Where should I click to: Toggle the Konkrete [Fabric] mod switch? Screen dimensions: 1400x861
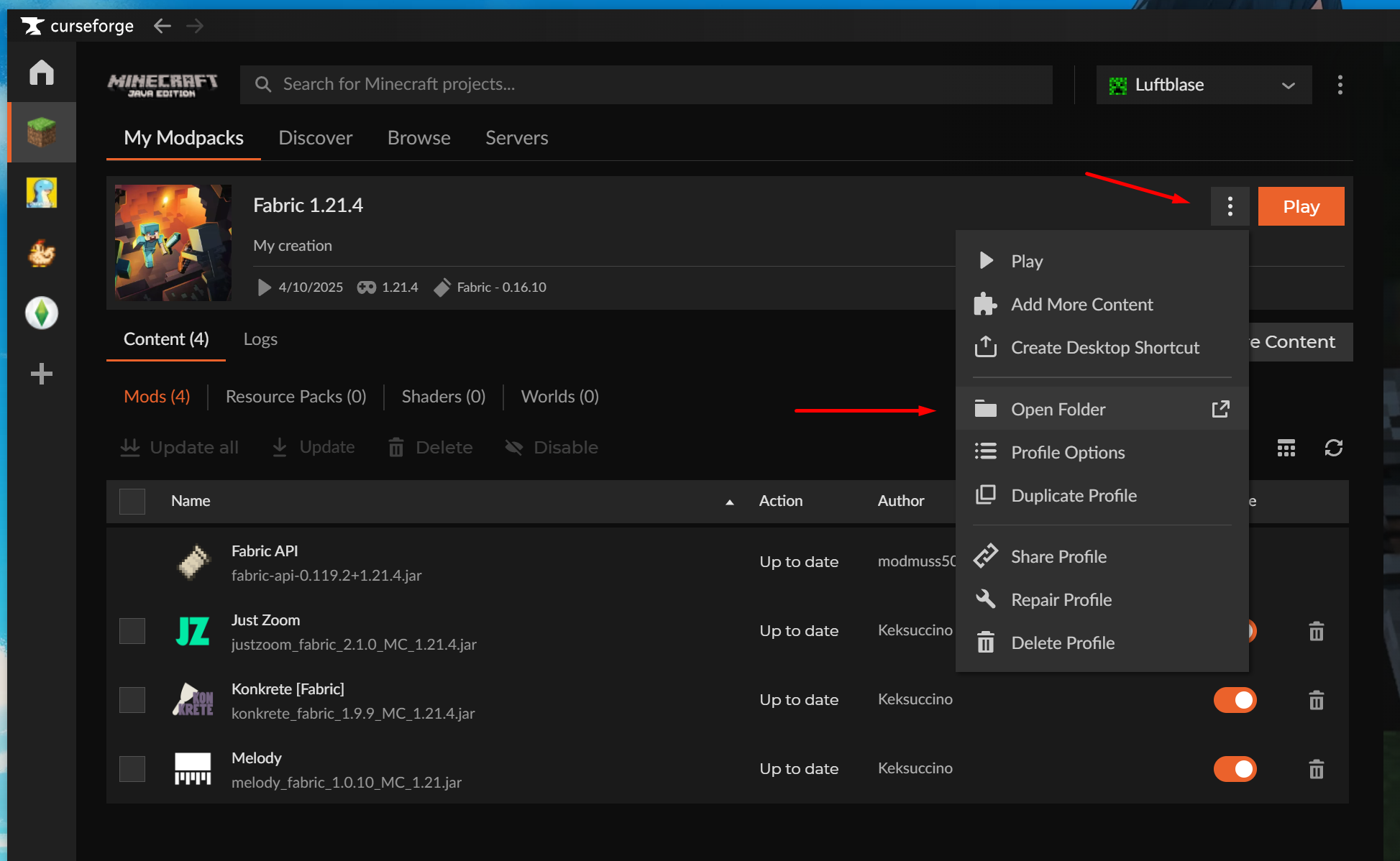1235,700
